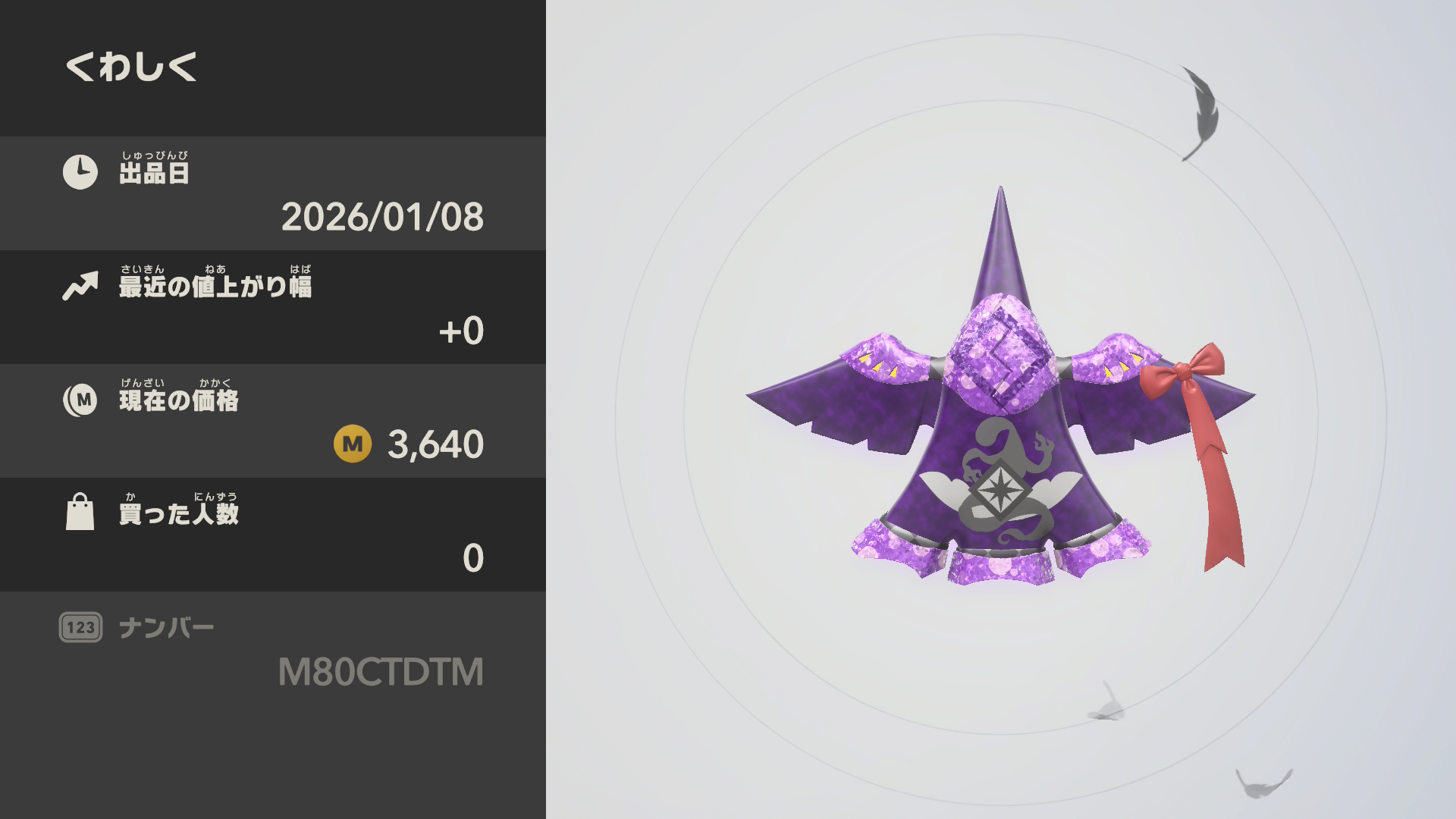Click the clock icon beside 出品日
Viewport: 1456px width, 819px height.
pyautogui.click(x=80, y=172)
